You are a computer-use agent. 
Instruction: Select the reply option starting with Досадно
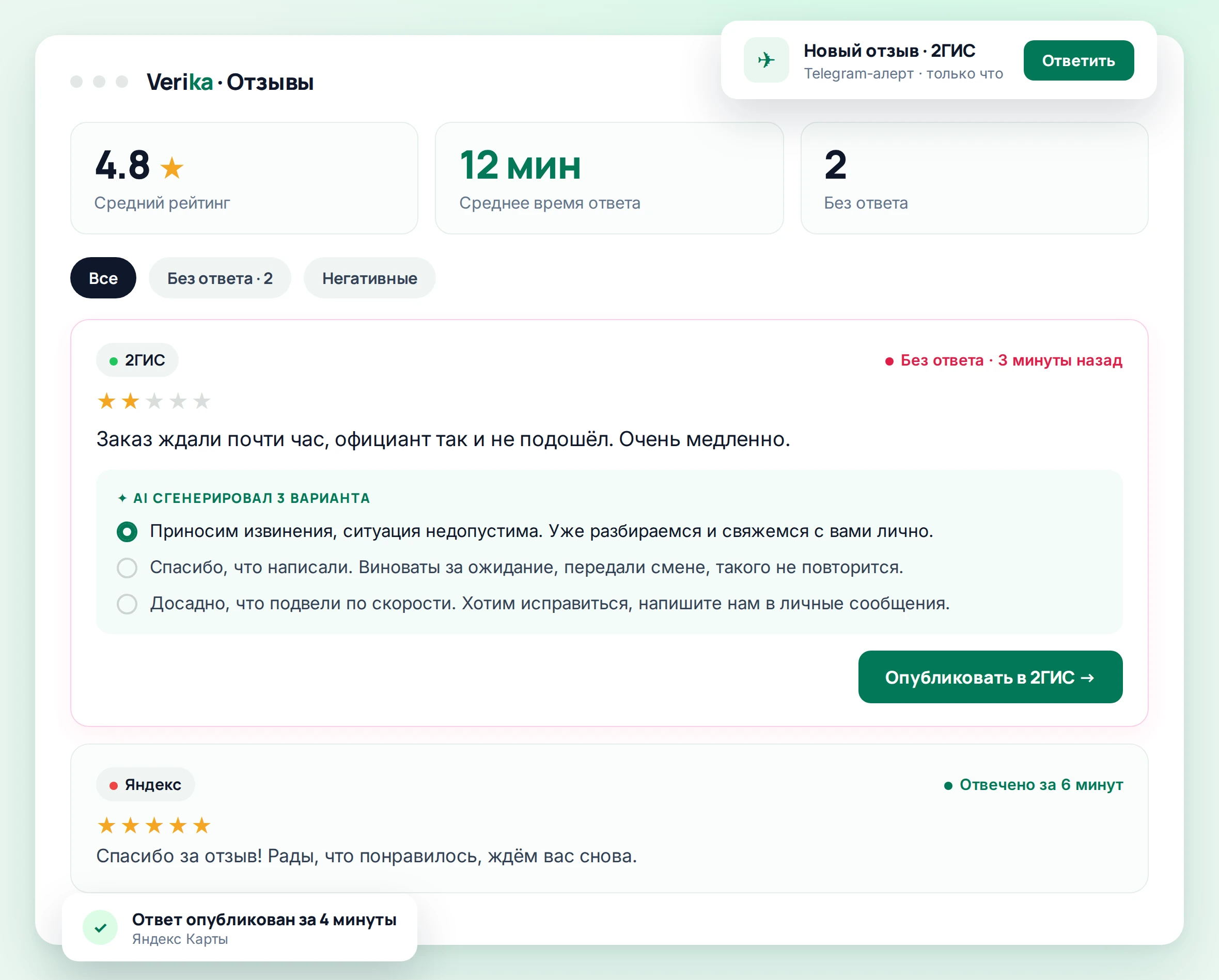pos(127,604)
